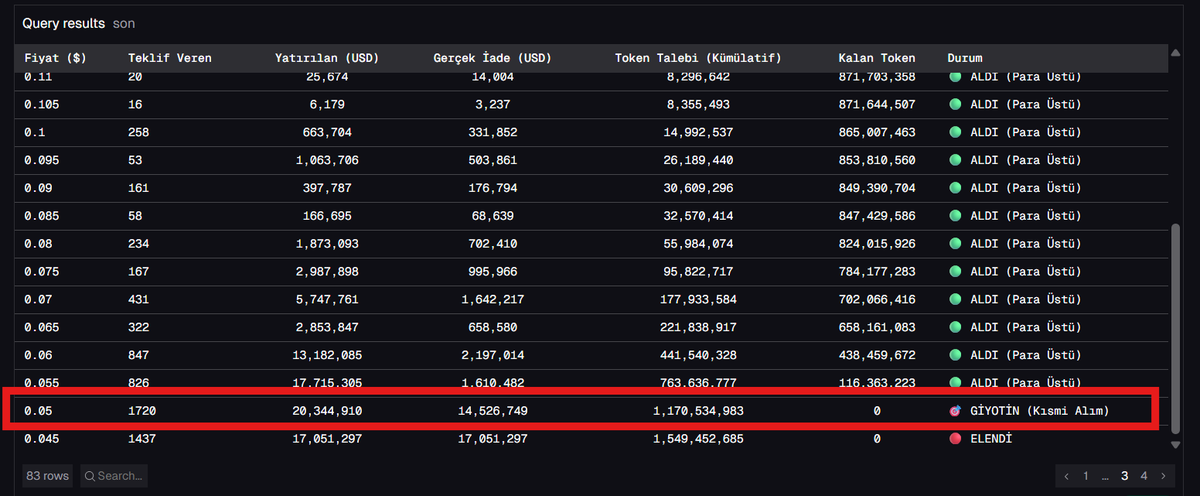Go to next page arrow
The image size is (1200, 496).
(x=1164, y=476)
